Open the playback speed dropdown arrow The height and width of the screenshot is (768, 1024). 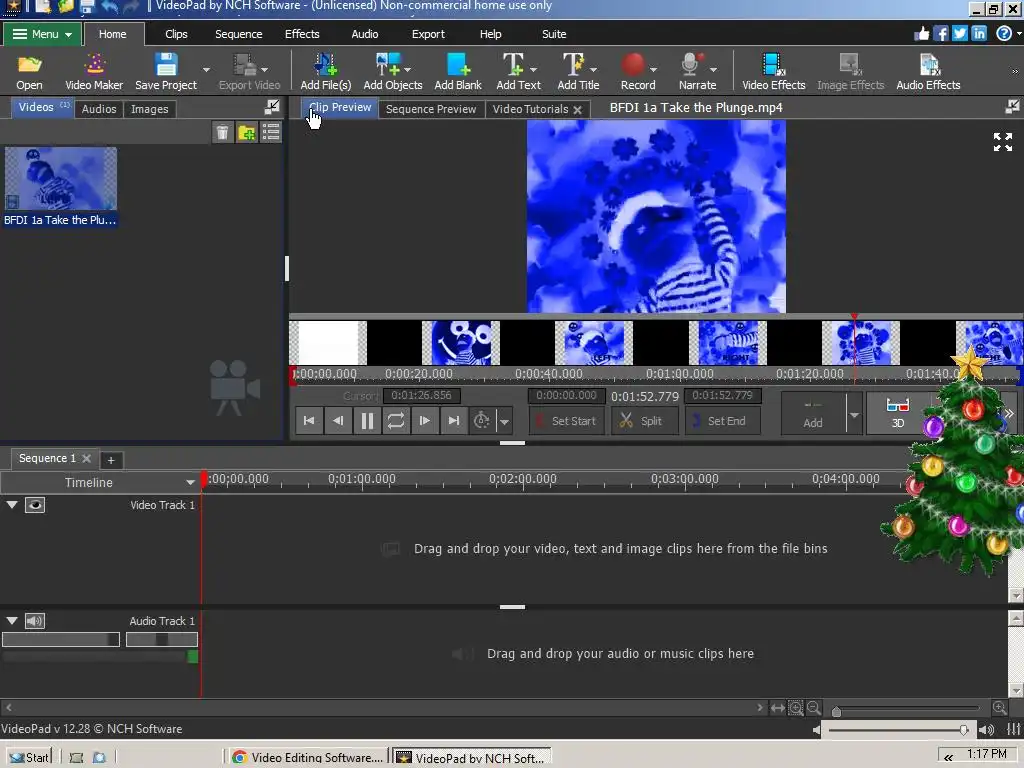504,422
